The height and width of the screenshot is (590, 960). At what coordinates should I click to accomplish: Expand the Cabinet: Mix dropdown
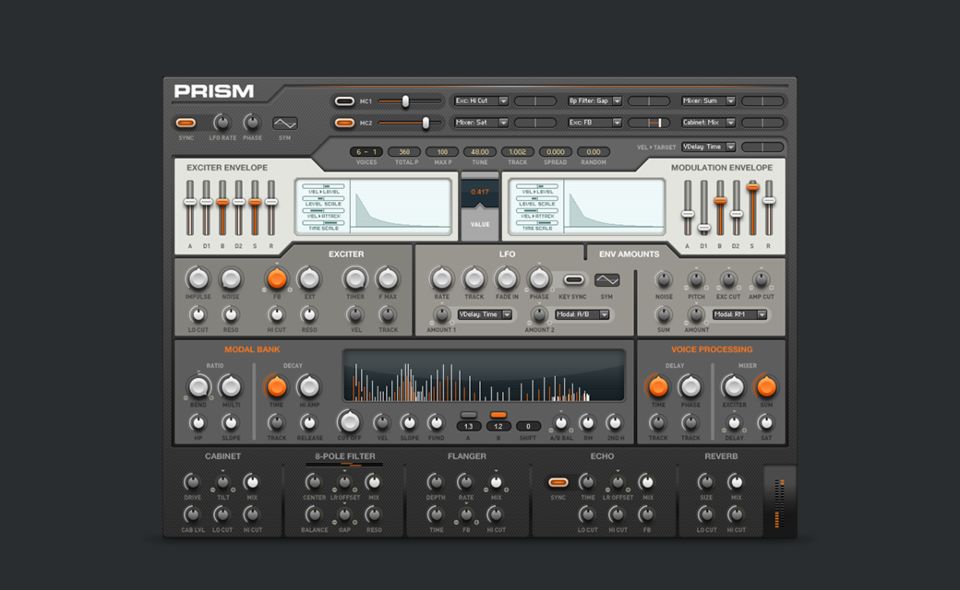click(x=708, y=123)
